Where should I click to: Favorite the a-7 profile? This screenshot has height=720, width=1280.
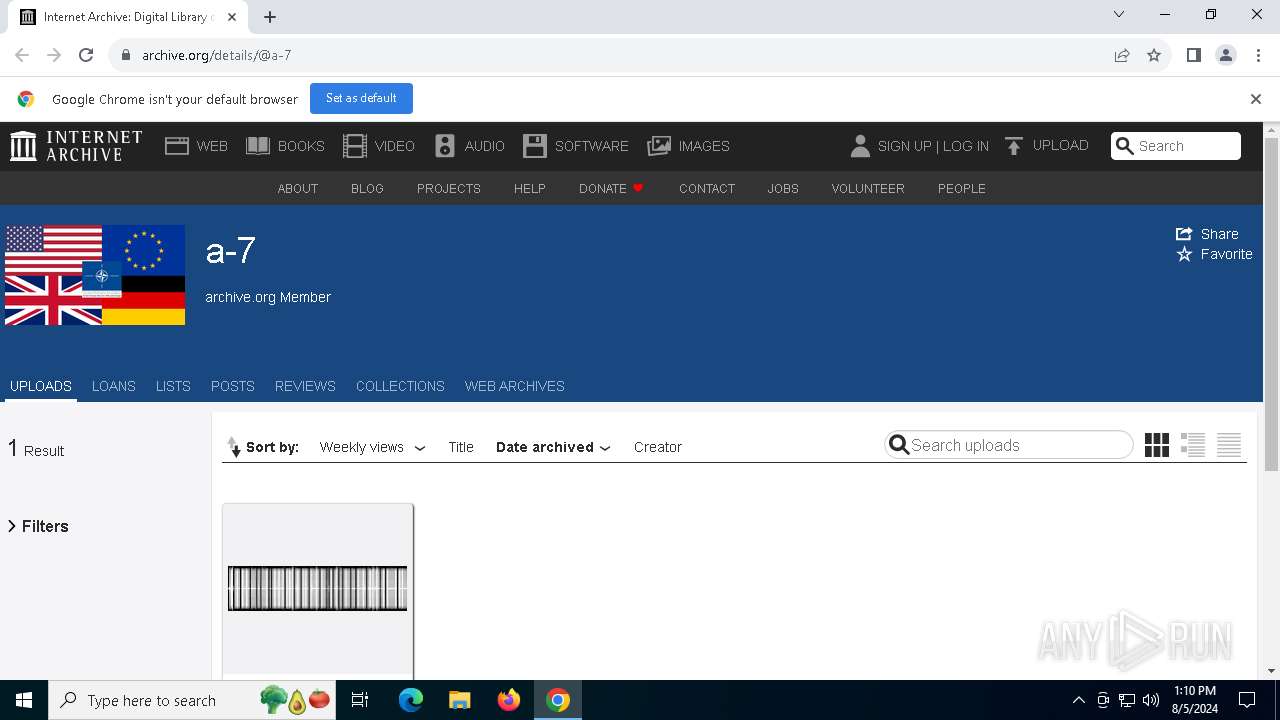tap(1214, 254)
